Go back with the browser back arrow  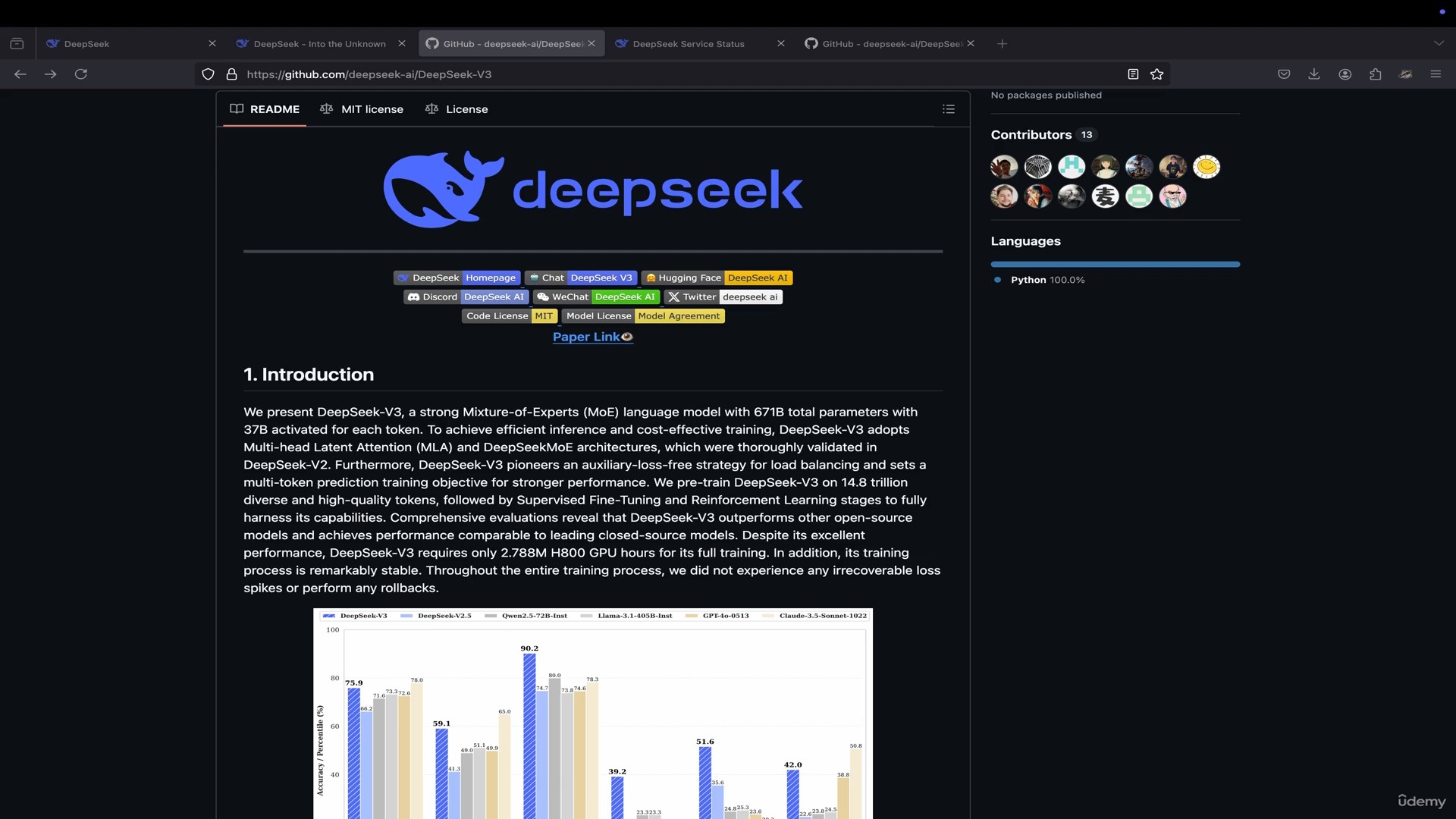20,74
